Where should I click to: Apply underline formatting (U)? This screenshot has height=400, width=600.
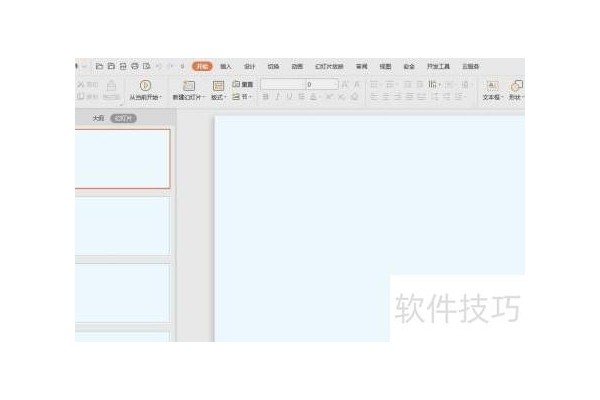click(290, 96)
